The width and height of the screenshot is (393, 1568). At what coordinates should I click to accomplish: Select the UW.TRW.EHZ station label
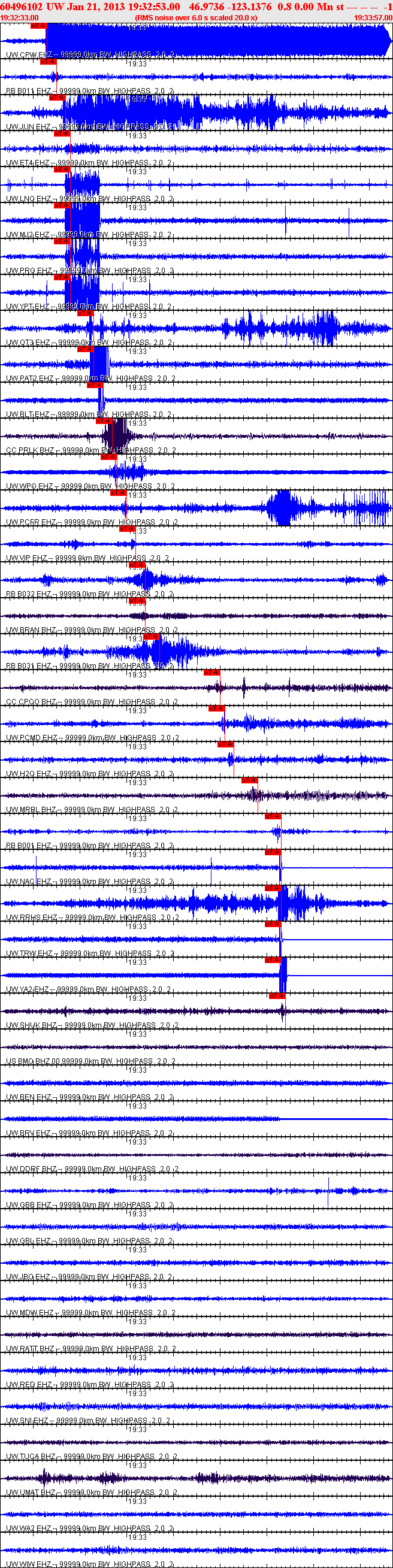29,953
